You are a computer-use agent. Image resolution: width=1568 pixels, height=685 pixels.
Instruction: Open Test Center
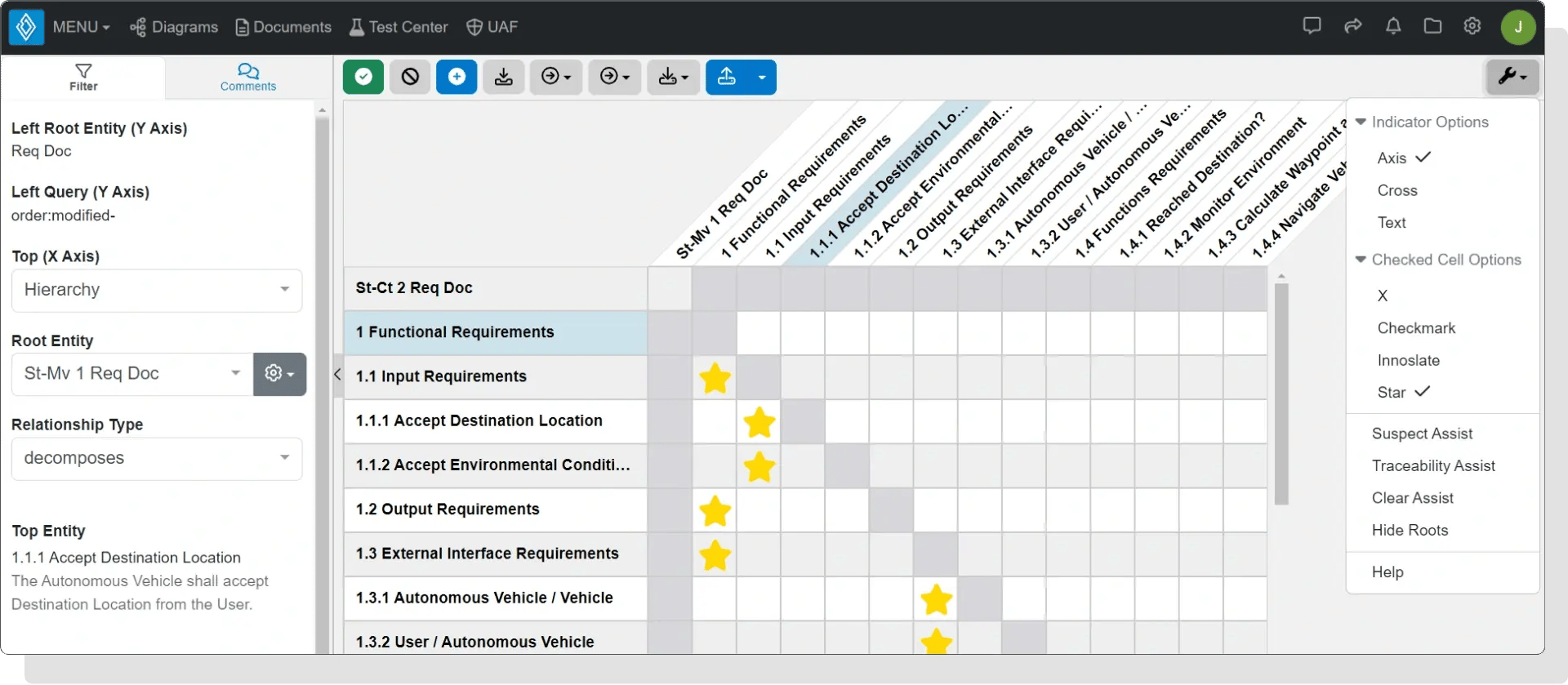pyautogui.click(x=399, y=27)
